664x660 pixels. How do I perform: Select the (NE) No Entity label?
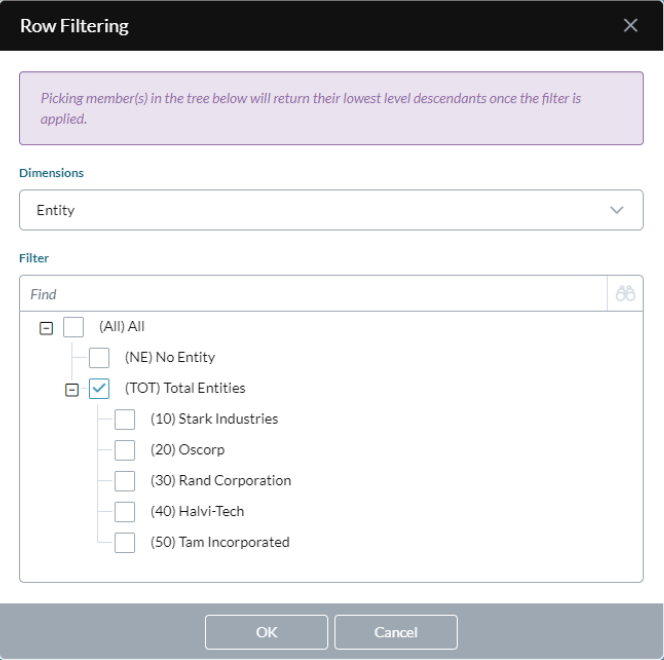tap(170, 357)
